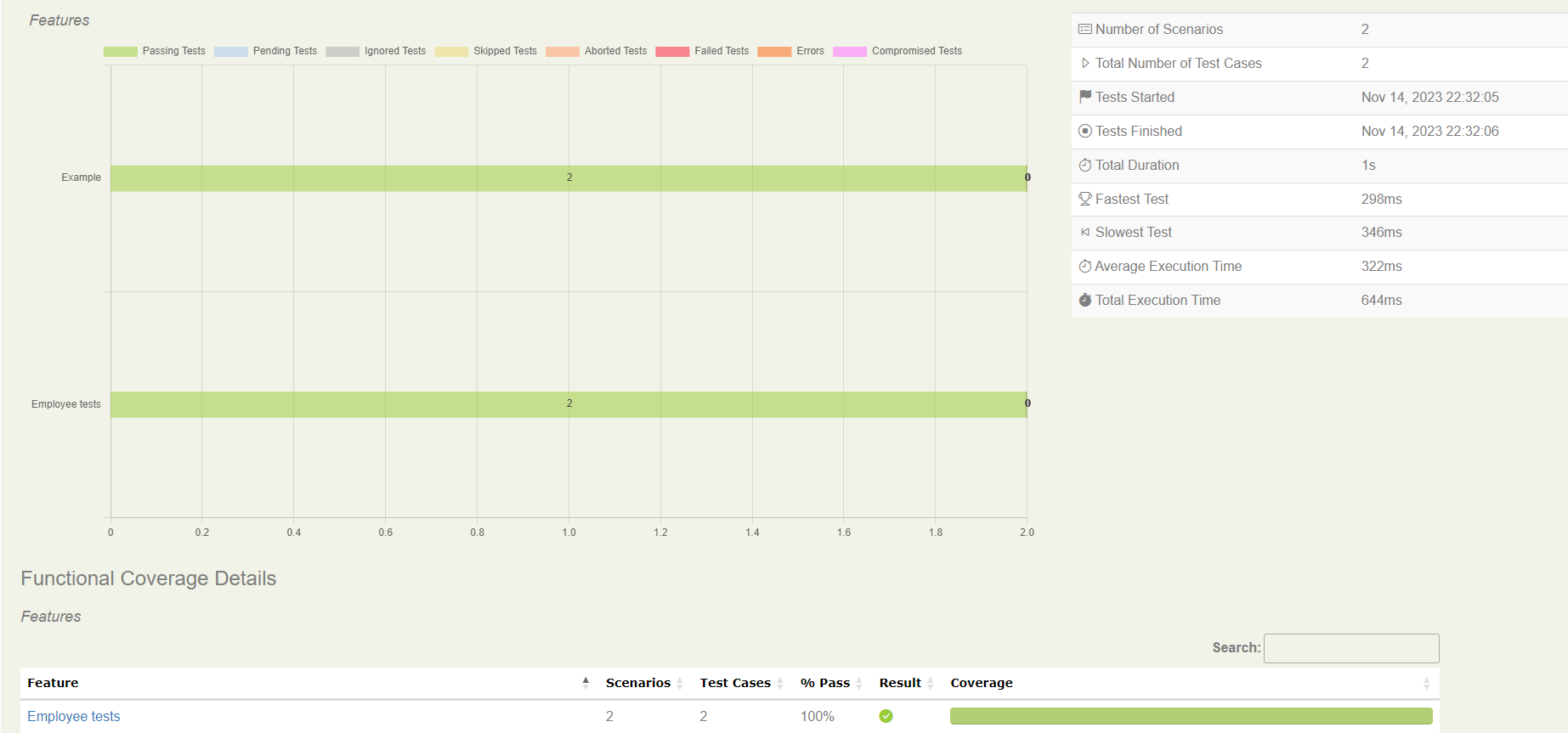The width and height of the screenshot is (1568, 733).
Task: Click the Functional Coverage Details heading
Action: point(149,578)
